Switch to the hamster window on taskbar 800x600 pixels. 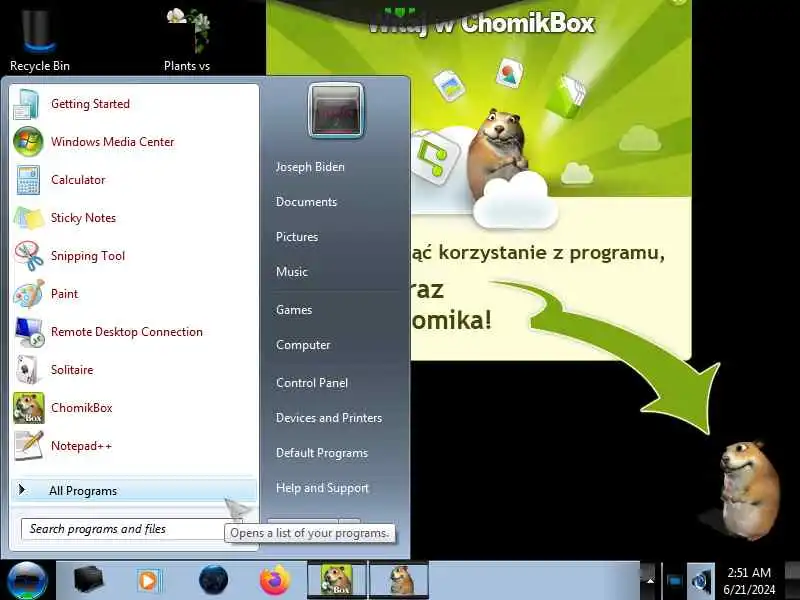coord(399,580)
